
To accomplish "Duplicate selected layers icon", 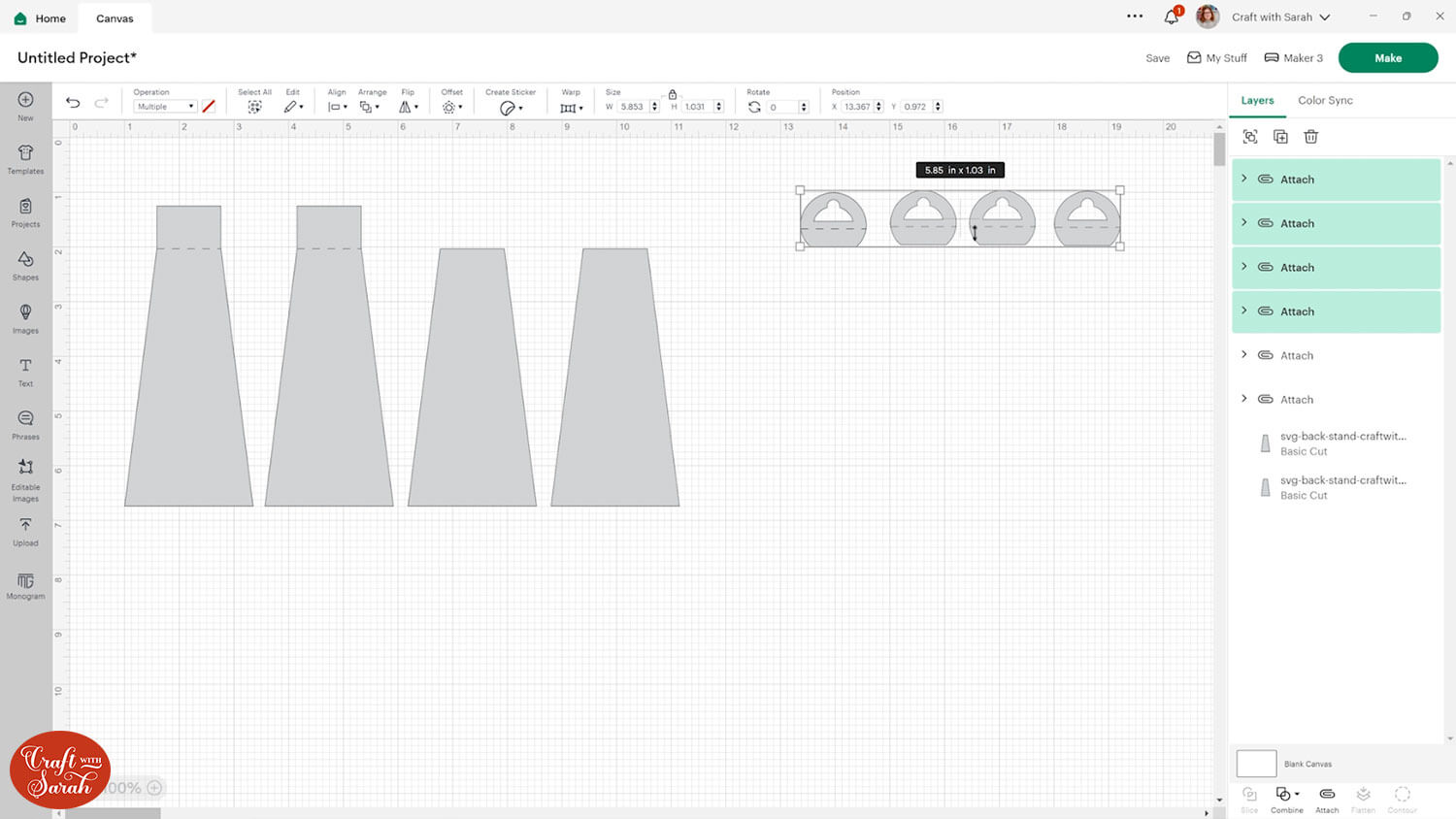I will coord(1280,137).
